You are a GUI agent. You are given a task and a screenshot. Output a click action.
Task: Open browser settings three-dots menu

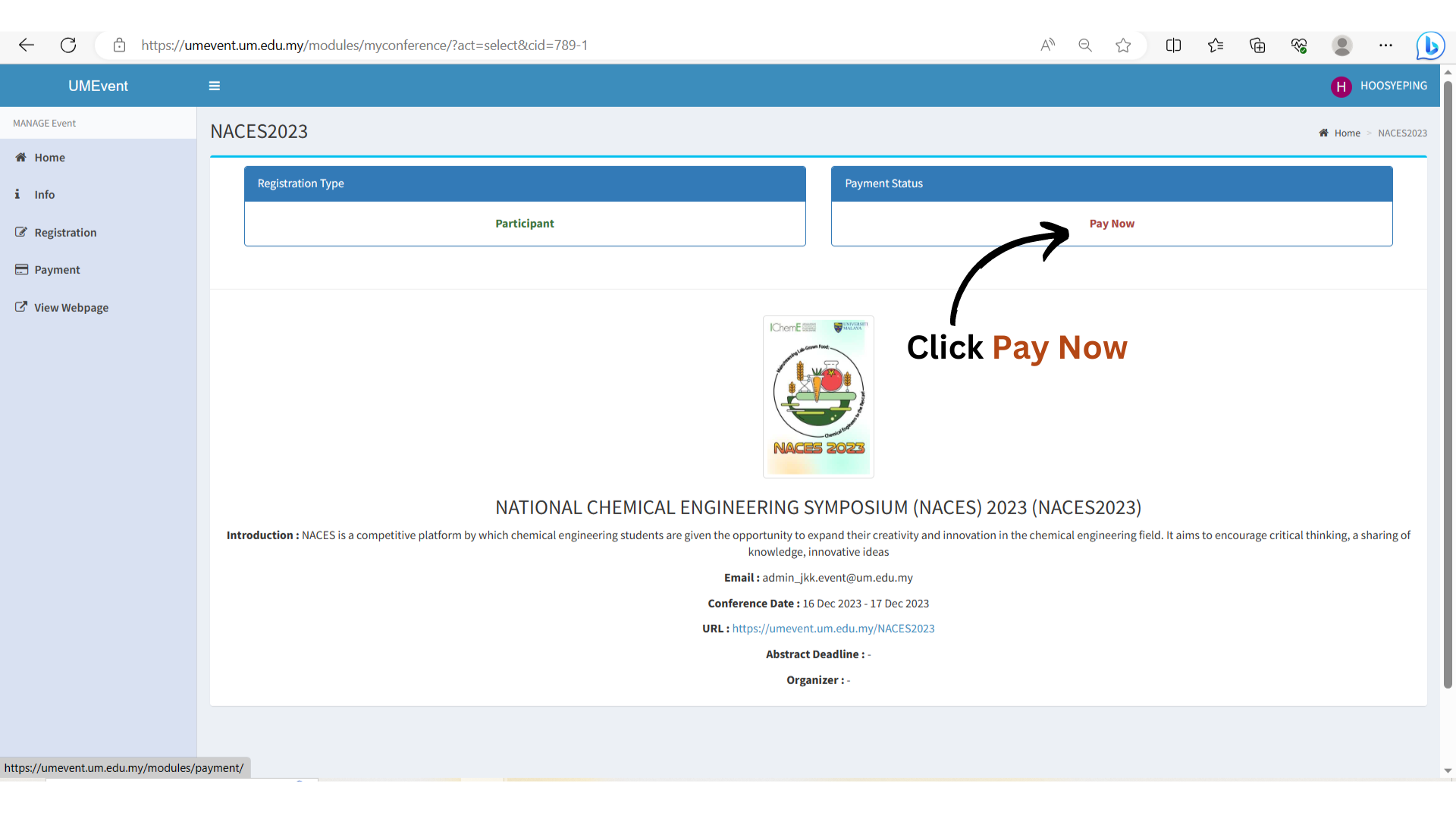point(1385,45)
